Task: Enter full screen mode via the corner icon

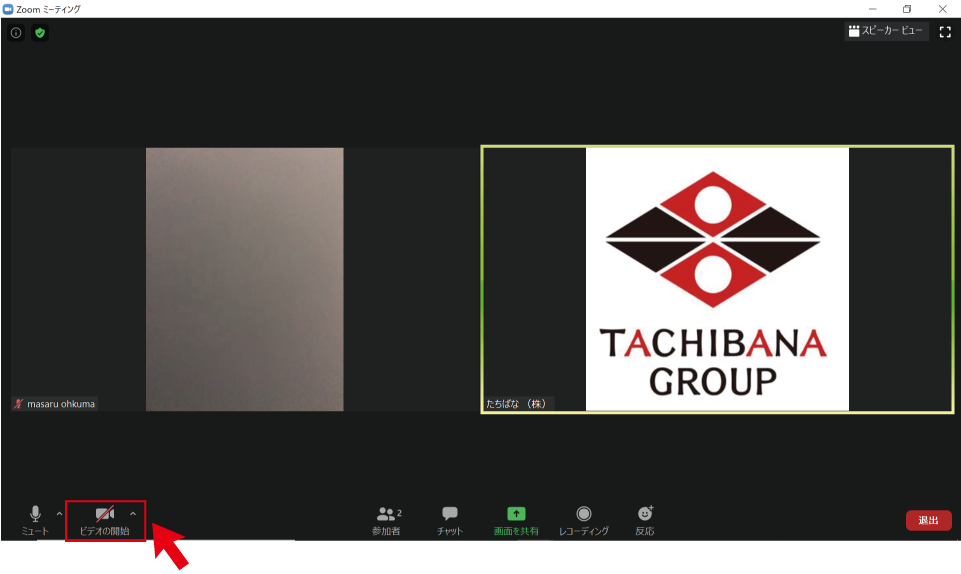Action: pos(945,32)
